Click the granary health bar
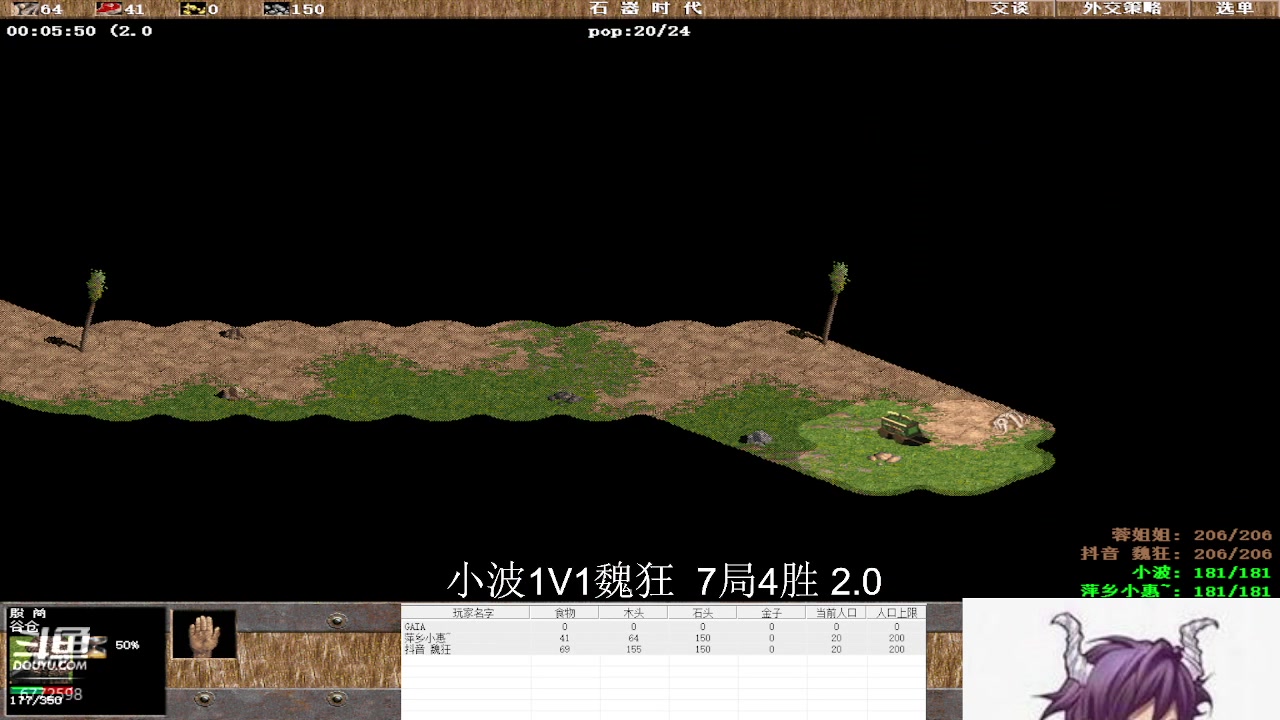1280x720 pixels. click(x=40, y=692)
